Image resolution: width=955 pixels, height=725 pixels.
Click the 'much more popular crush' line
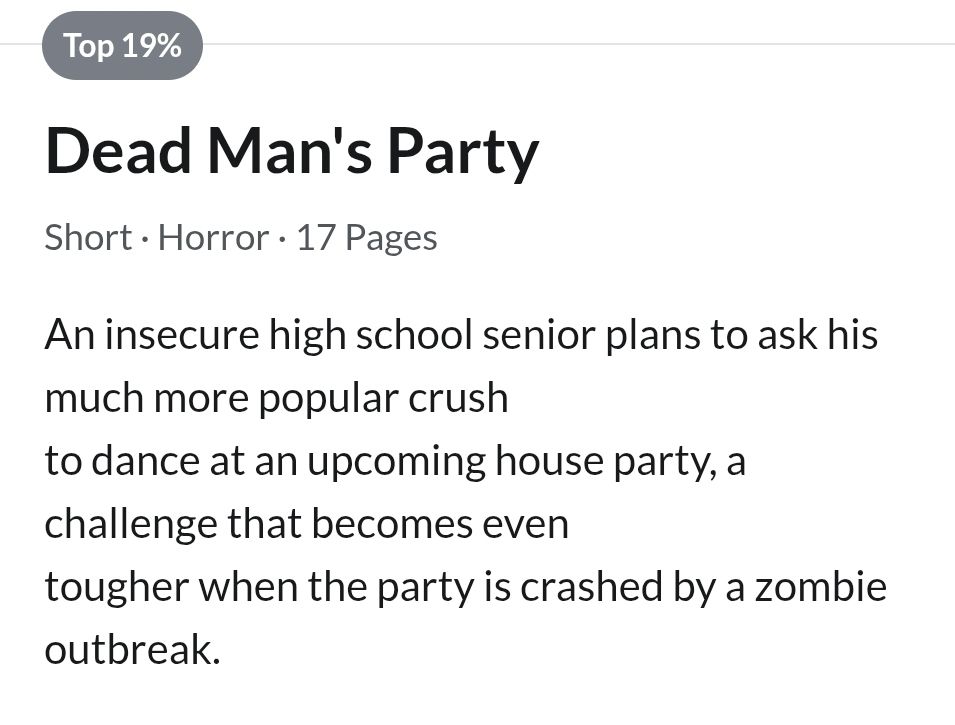click(276, 397)
